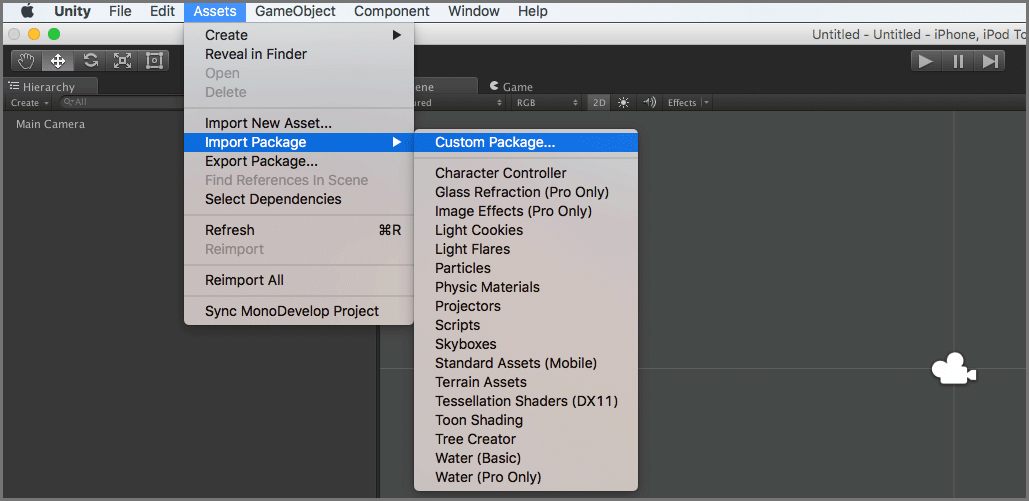Open the File menu
The width and height of the screenshot is (1029, 501).
pyautogui.click(x=120, y=11)
